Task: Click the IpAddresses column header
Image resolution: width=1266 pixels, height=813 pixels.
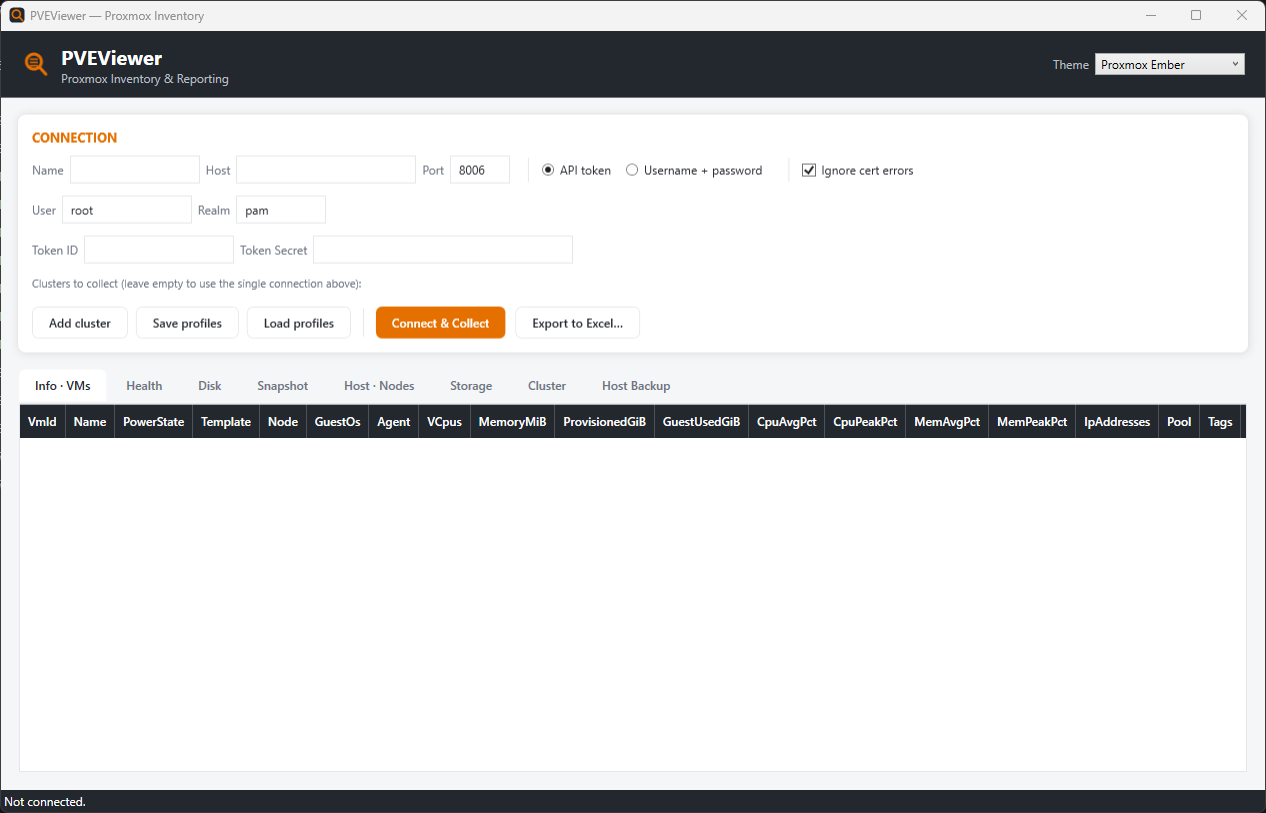Action: click(1118, 421)
